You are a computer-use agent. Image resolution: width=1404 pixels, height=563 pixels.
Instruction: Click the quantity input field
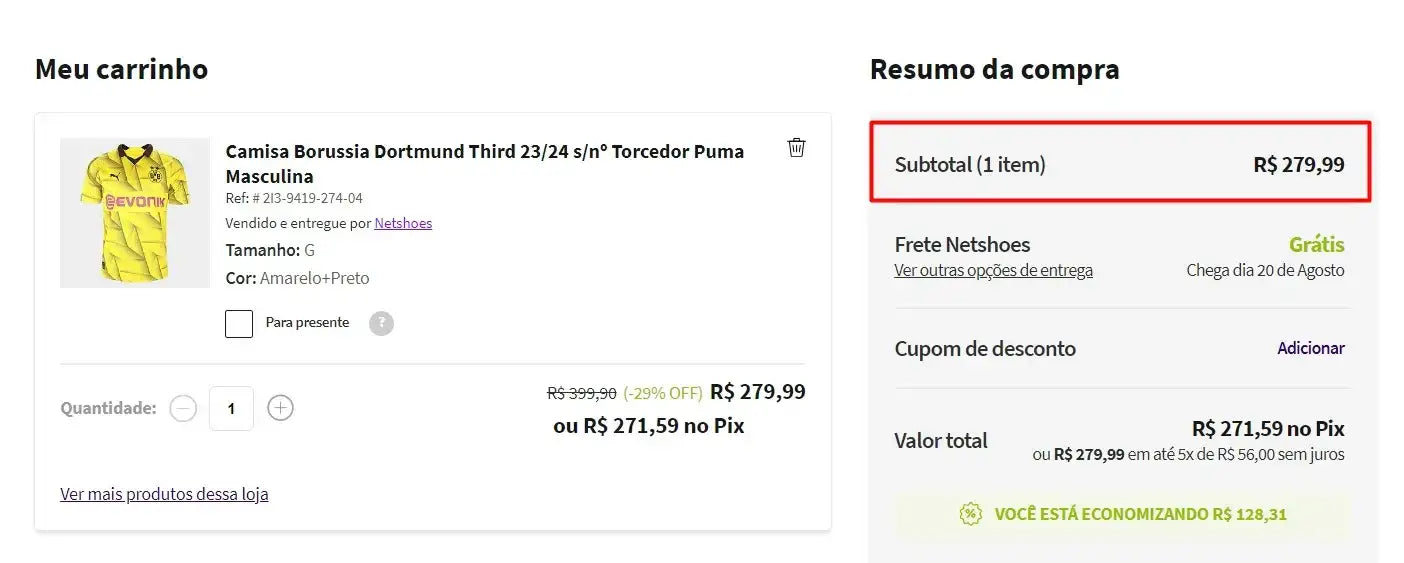[x=231, y=408]
